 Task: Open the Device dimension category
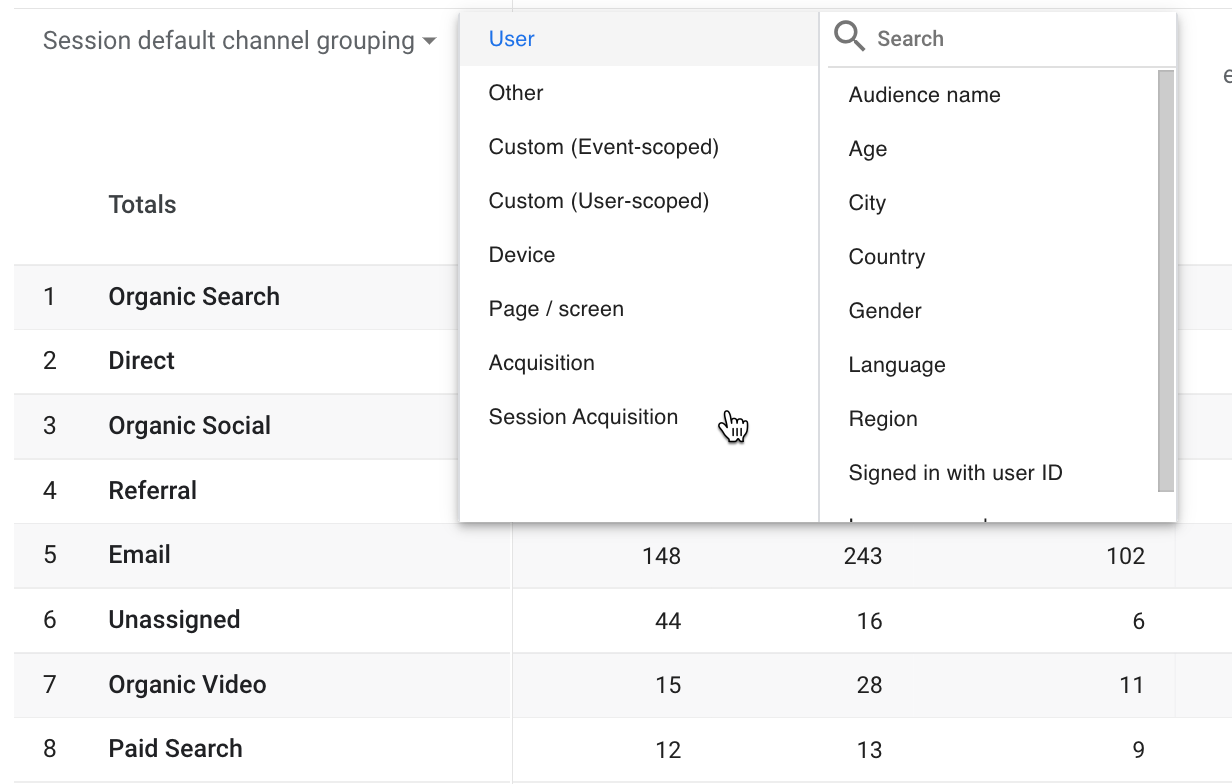[x=522, y=255]
